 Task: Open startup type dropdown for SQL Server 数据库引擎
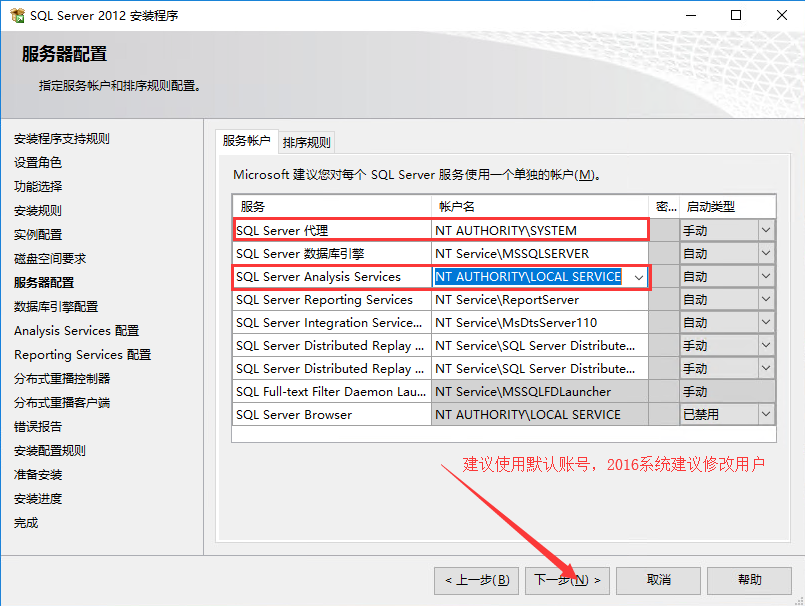coord(765,253)
